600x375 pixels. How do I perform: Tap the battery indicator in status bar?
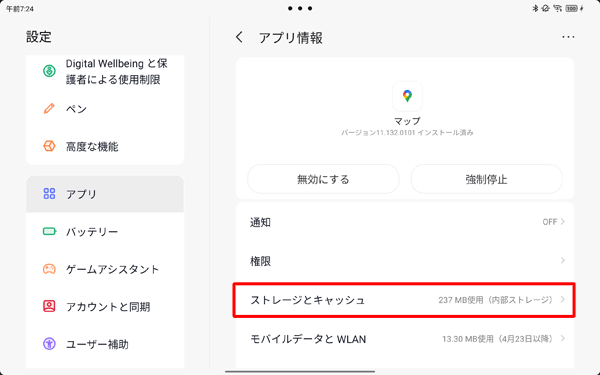pos(572,8)
